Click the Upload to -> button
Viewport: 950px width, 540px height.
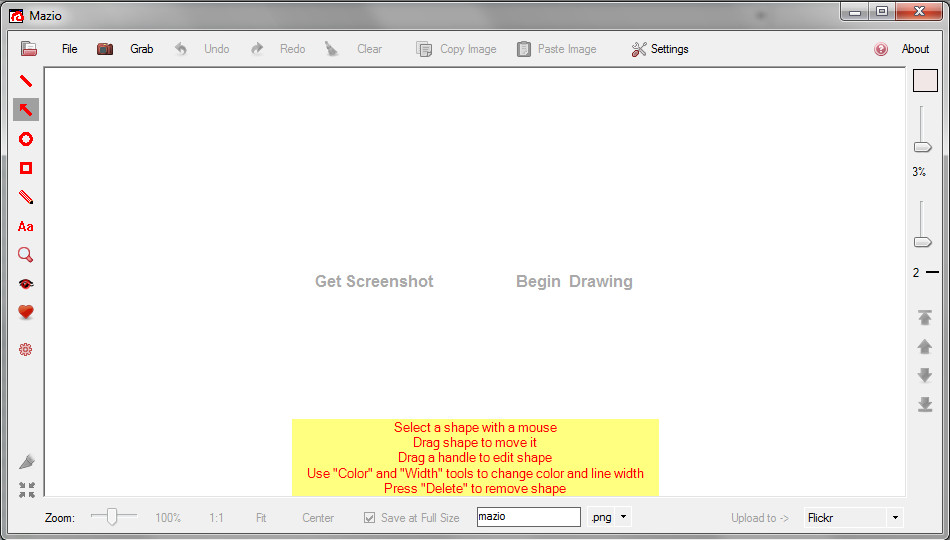(x=760, y=518)
